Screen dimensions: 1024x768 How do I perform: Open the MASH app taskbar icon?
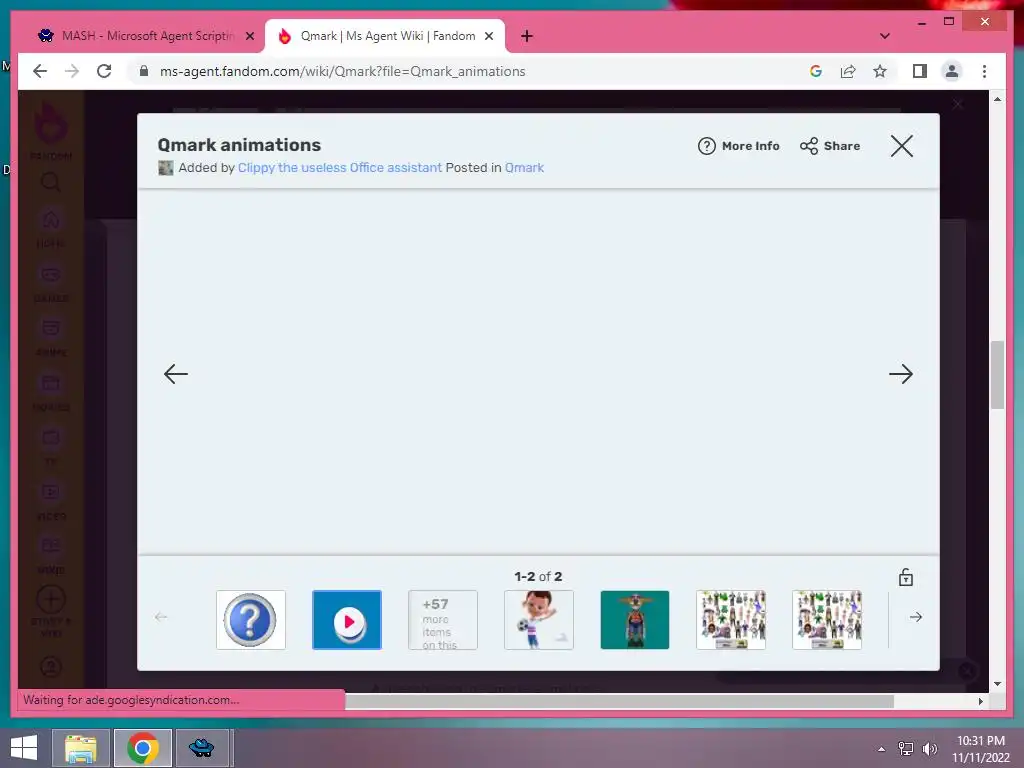click(202, 748)
